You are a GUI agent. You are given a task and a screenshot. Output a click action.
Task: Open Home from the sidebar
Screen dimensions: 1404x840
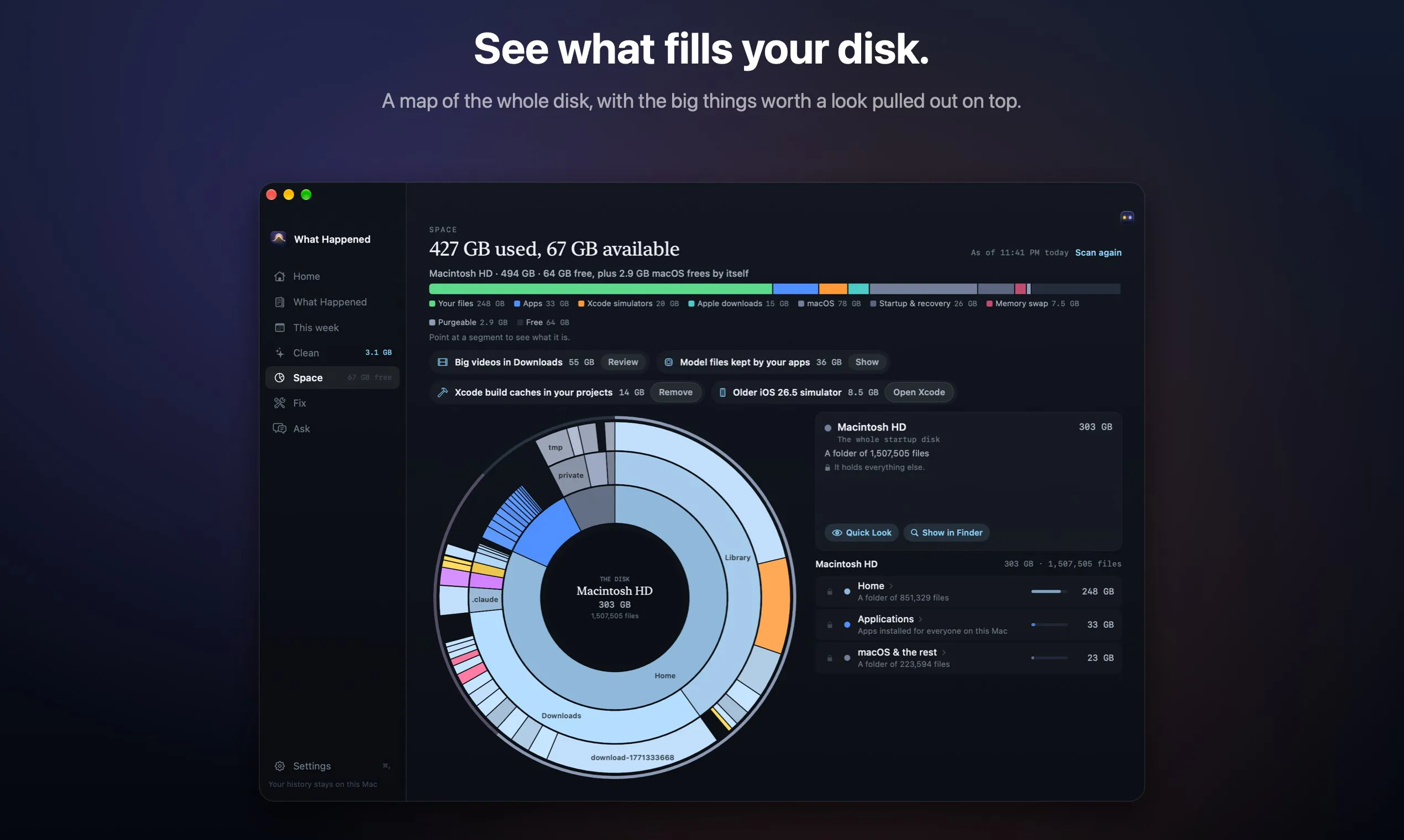pyautogui.click(x=332, y=276)
